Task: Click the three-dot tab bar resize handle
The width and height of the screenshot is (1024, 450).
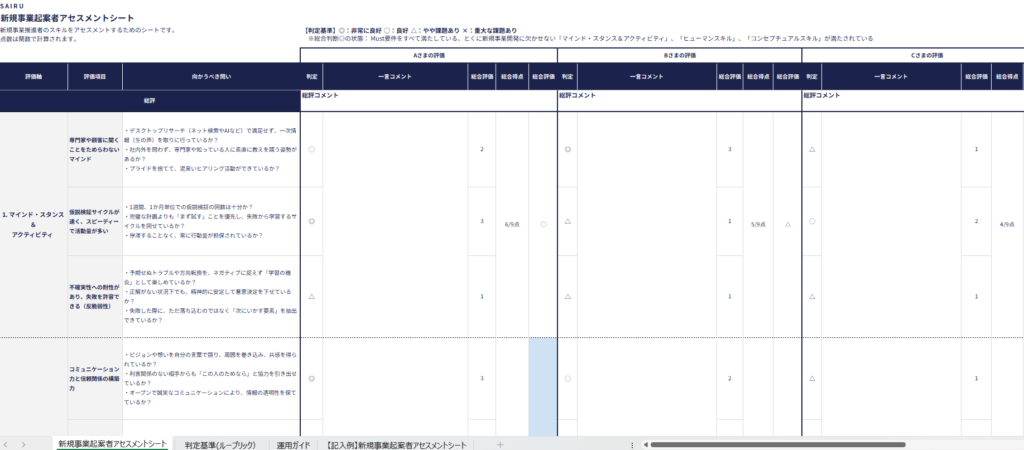Action: point(632,445)
